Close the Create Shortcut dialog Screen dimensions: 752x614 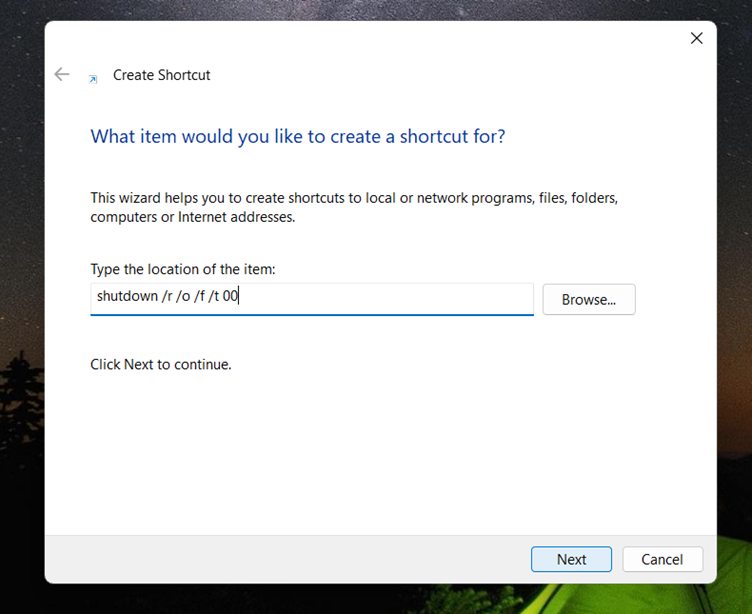click(x=696, y=38)
